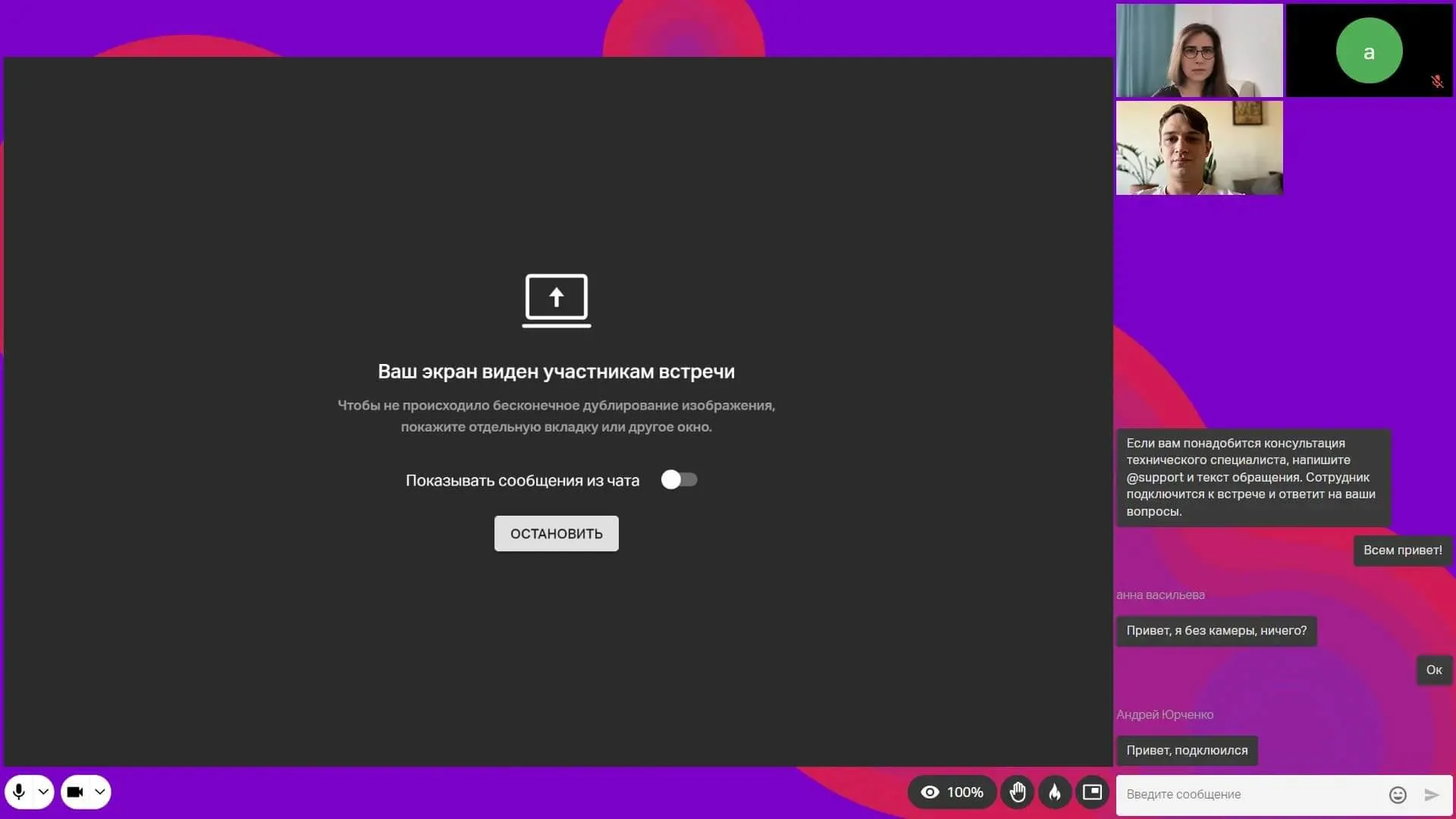The height and width of the screenshot is (819, 1456).
Task: Click the 'Ок' chat message
Action: (1434, 670)
